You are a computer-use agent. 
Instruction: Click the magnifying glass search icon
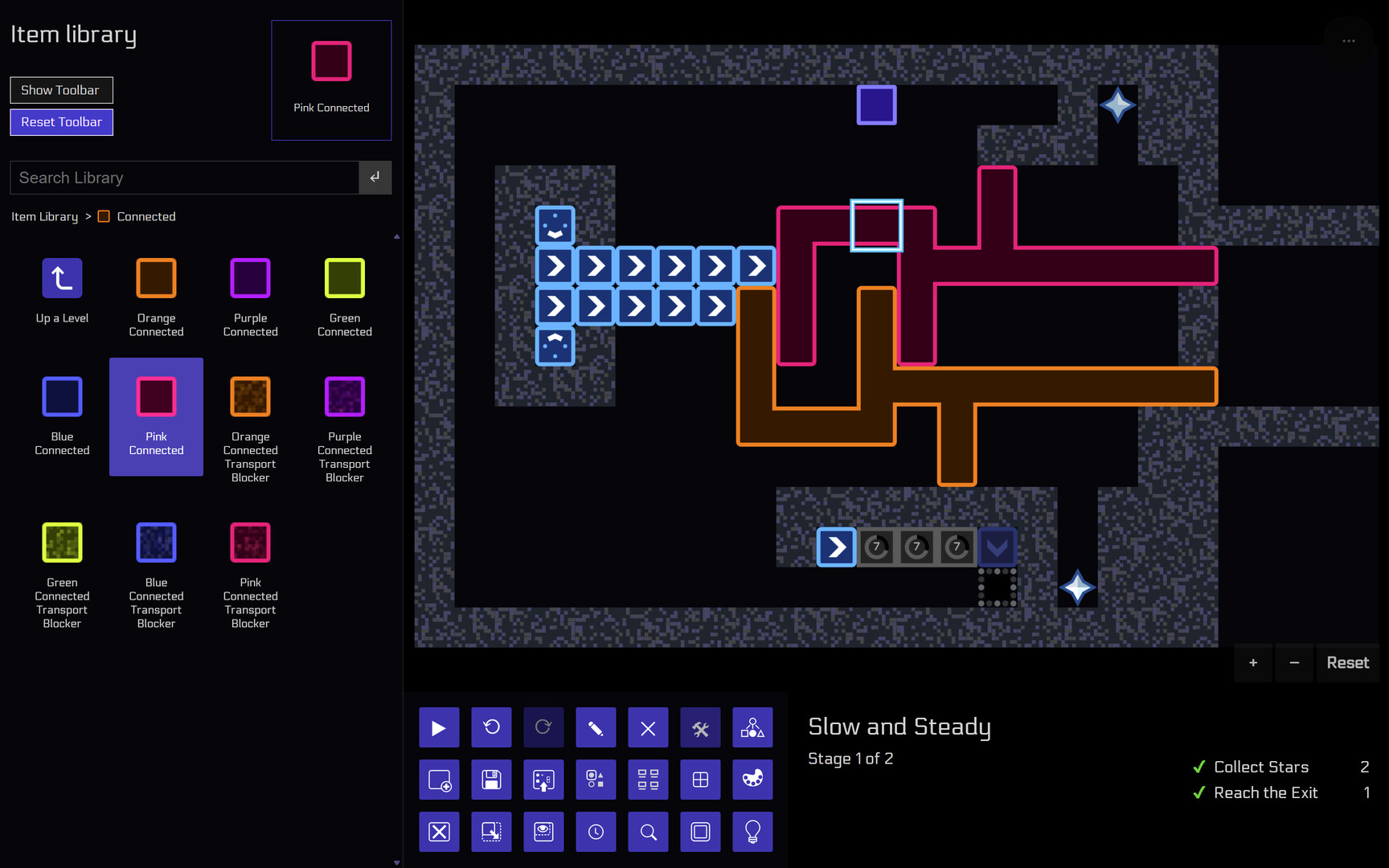point(648,832)
